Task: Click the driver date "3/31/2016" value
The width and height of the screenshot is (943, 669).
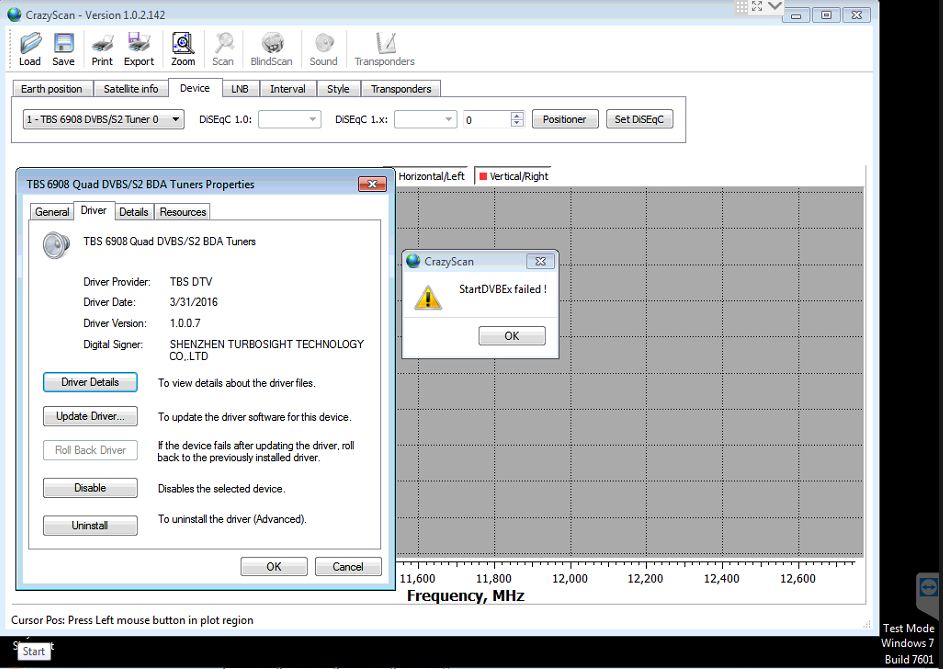Action: click(194, 302)
